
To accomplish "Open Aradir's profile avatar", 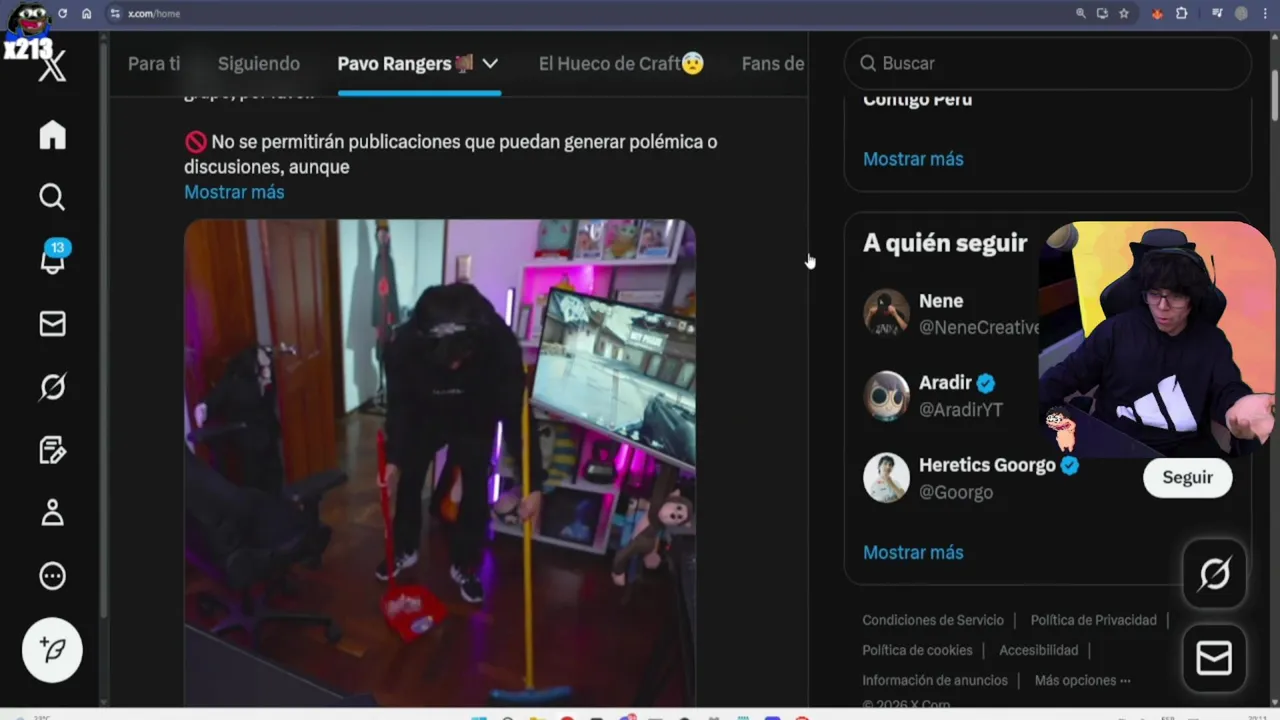I will (x=886, y=395).
